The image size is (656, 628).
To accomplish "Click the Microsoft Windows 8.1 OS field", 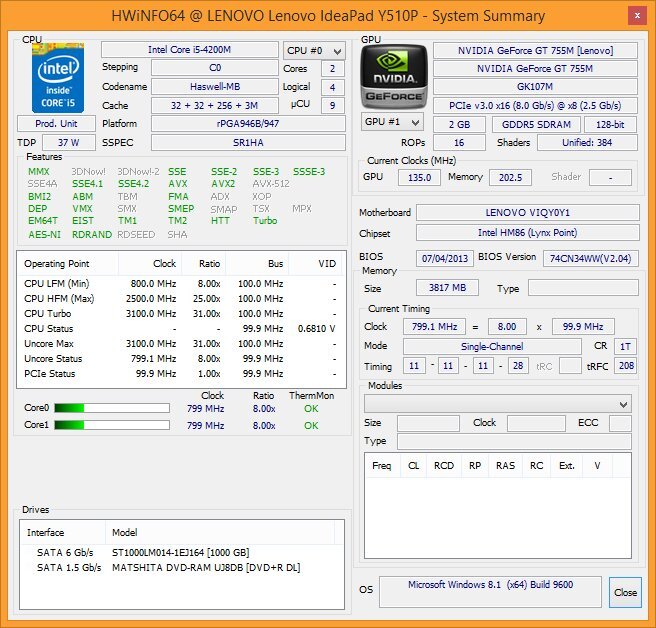I will (490, 592).
